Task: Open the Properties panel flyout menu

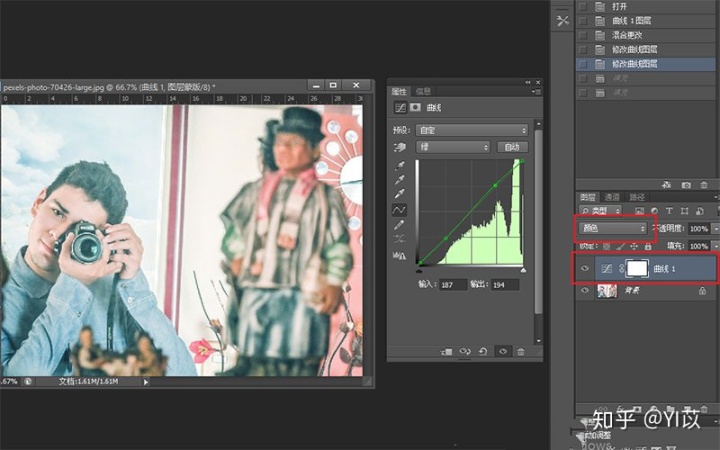Action: (535, 91)
